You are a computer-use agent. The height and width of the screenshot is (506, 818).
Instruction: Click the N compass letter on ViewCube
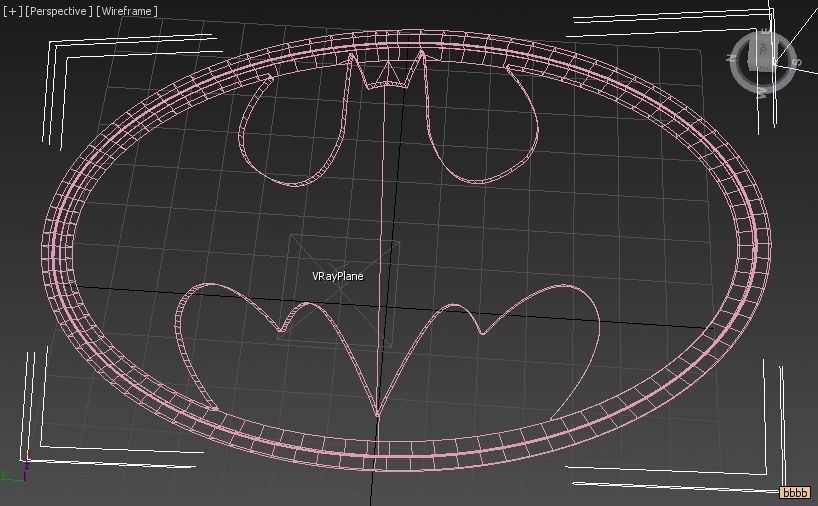coord(730,59)
